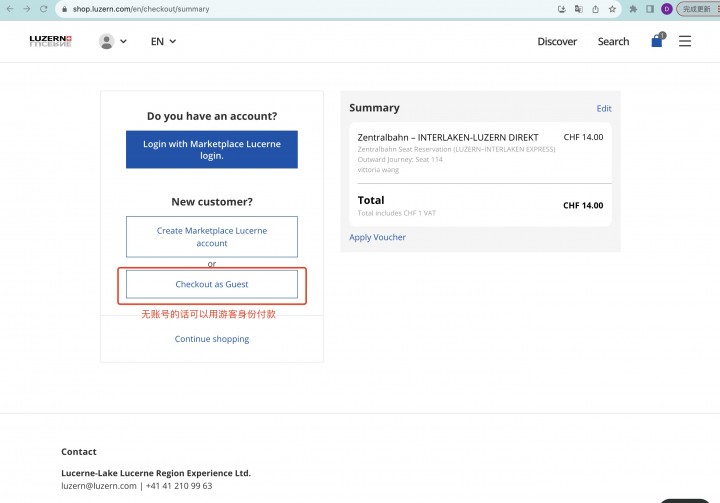Bookmark page with the star icon
This screenshot has width=720, height=503.
pyautogui.click(x=612, y=9)
